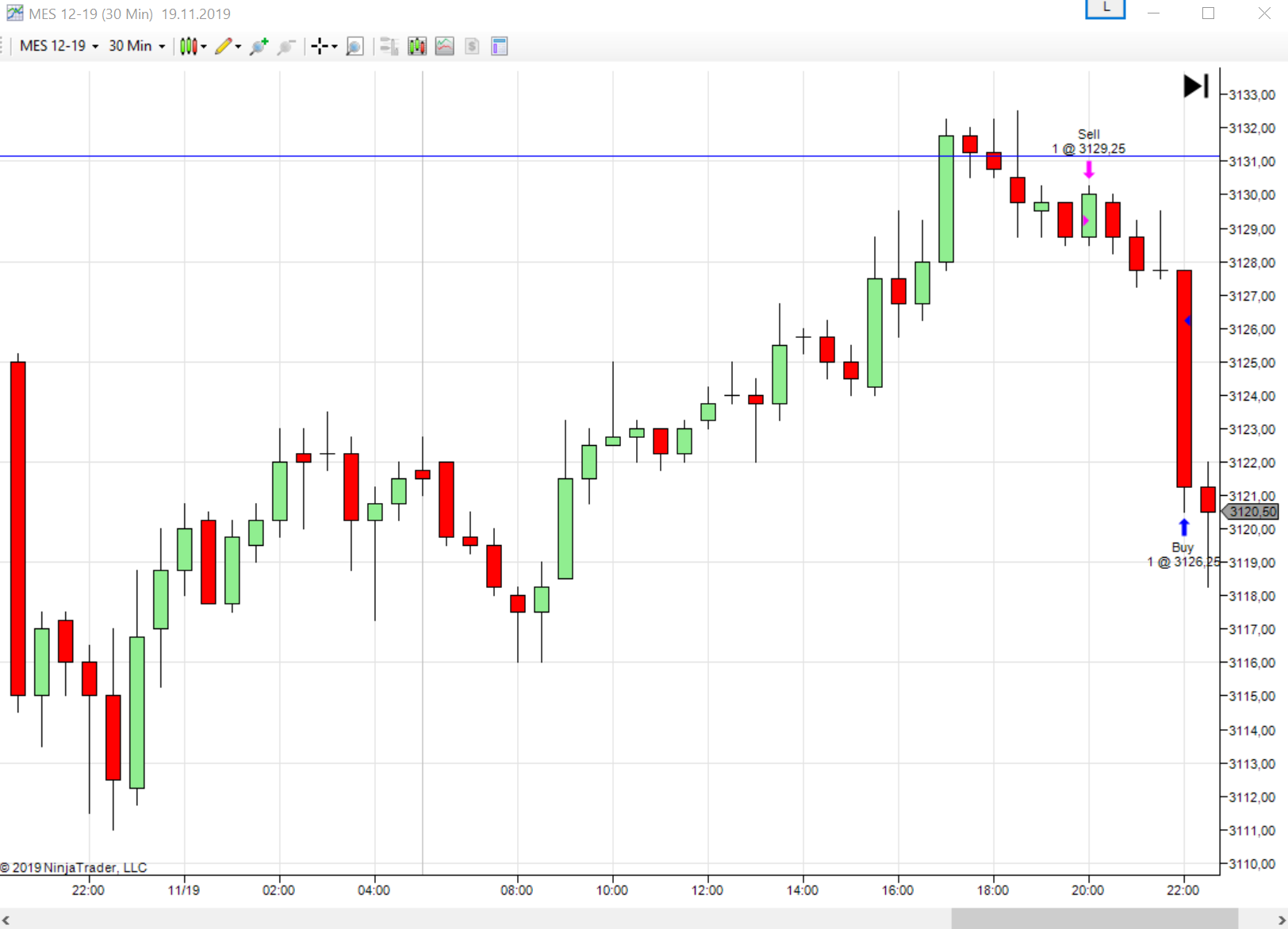Expand the cursor type dropdown arrow
The image size is (1288, 929).
tap(334, 47)
